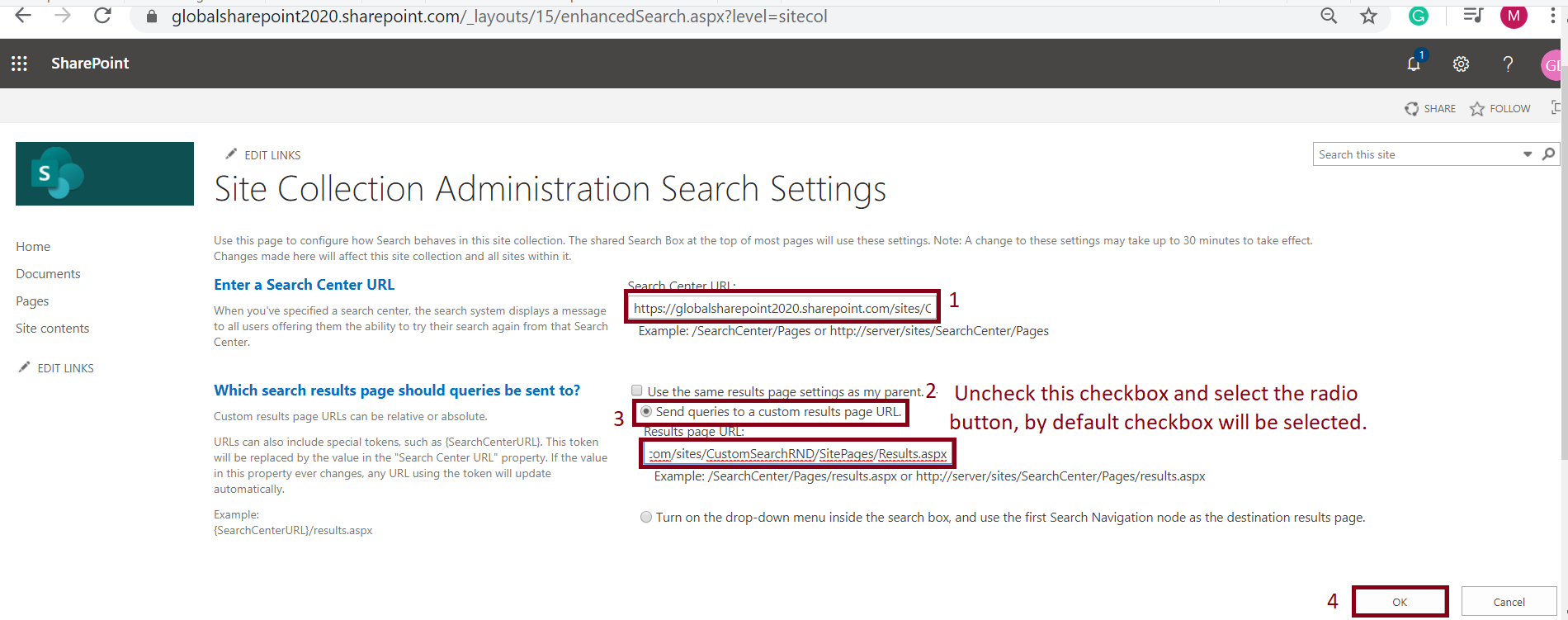This screenshot has width=1568, height=620.
Task: Open the browser zoom magnifier icon
Action: coord(1329,16)
